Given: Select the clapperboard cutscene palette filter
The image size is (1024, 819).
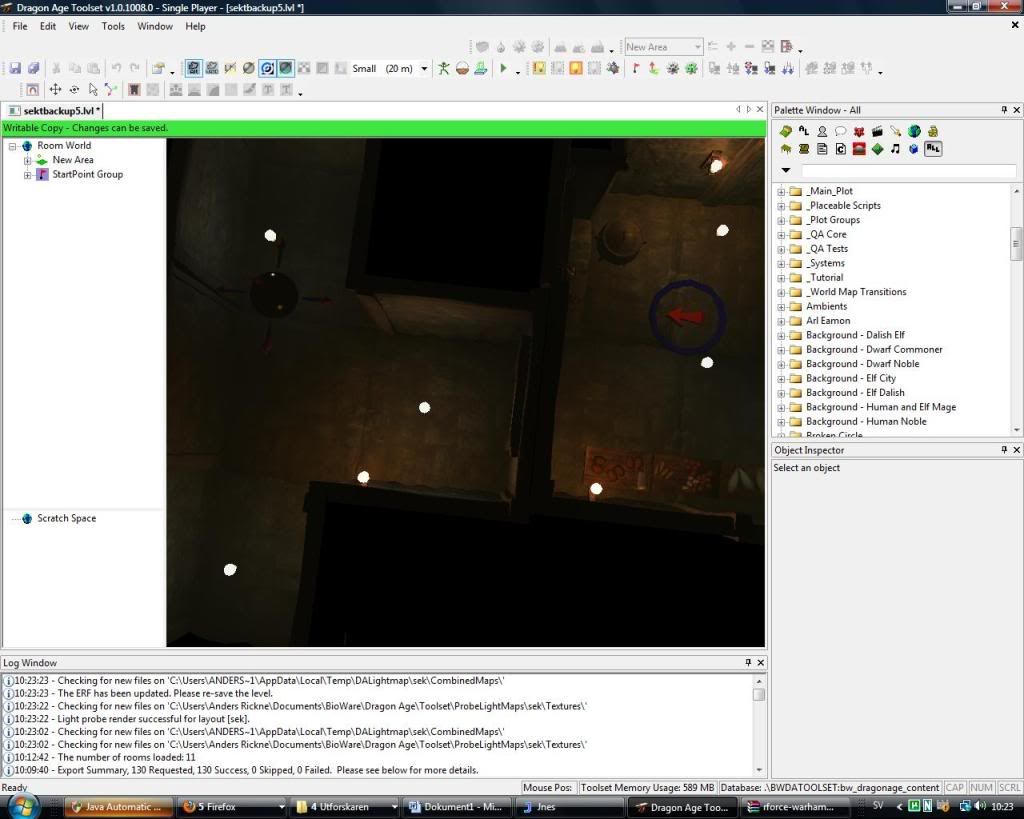Looking at the screenshot, I should pos(877,131).
